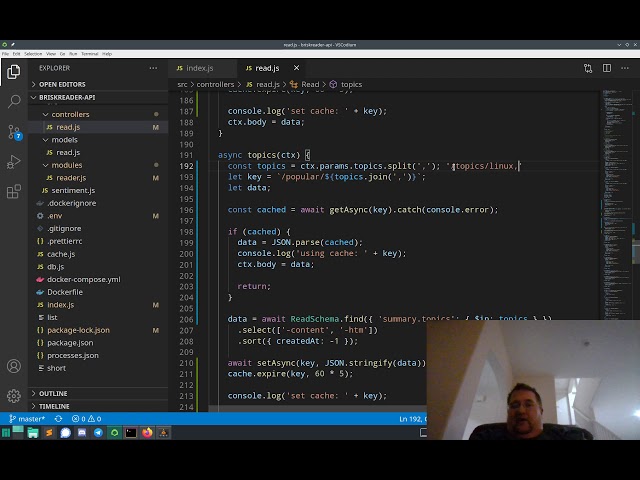Image resolution: width=640 pixels, height=480 pixels.
Task: Open Explorer views and more actions ellipsis
Action: 153,68
